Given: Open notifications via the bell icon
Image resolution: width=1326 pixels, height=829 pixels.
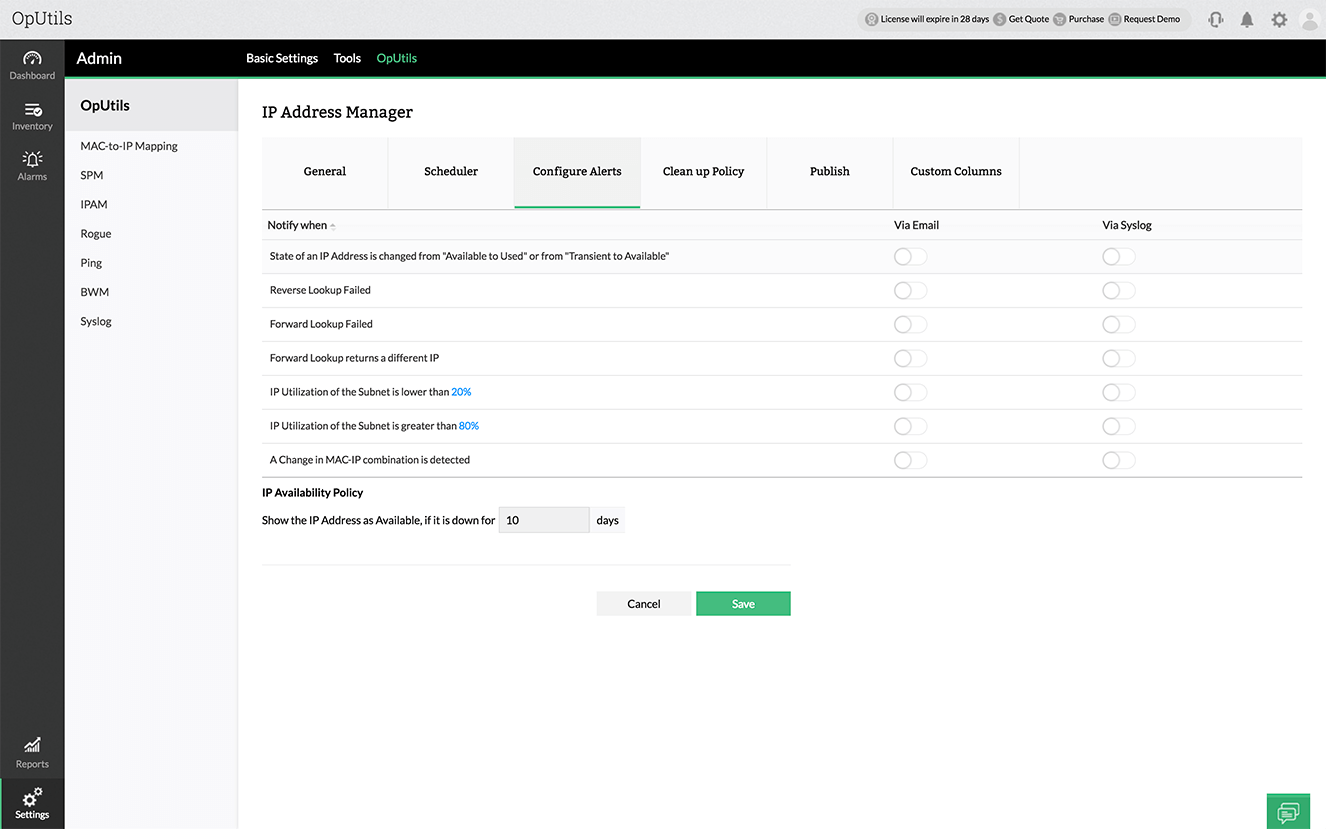Looking at the screenshot, I should tap(1247, 18).
